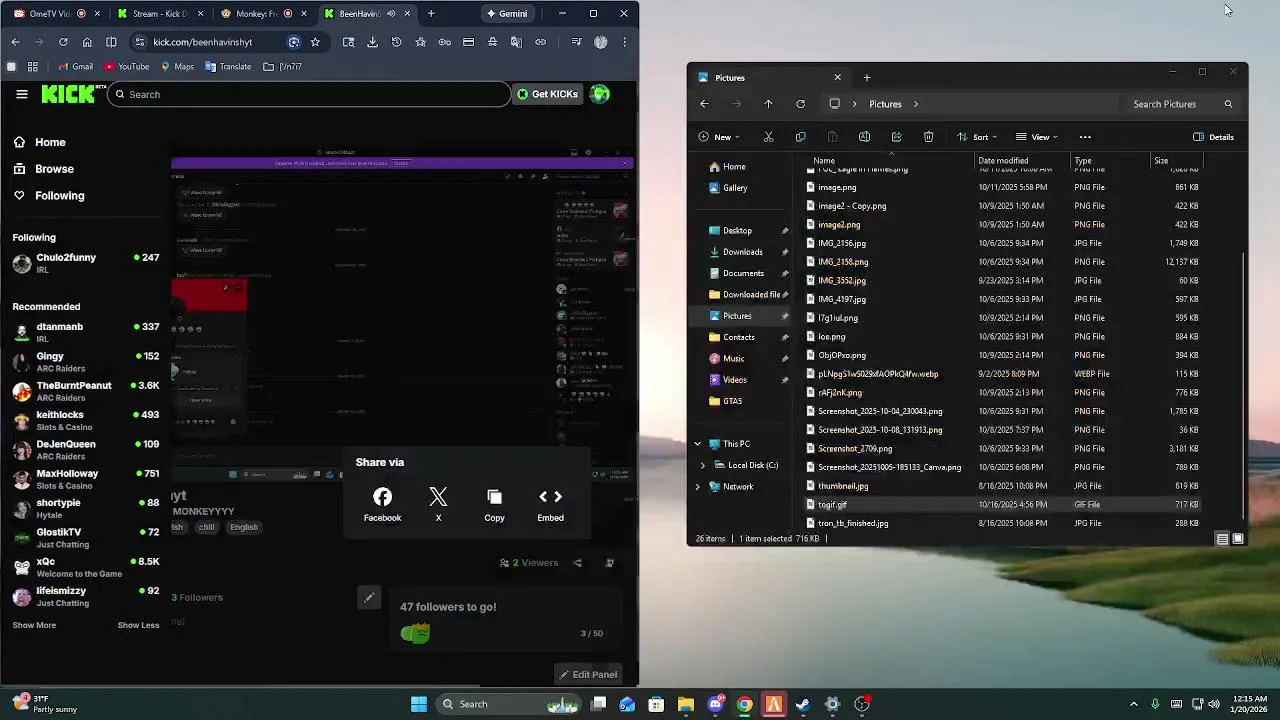Open Kick profile avatar in header

click(600, 94)
